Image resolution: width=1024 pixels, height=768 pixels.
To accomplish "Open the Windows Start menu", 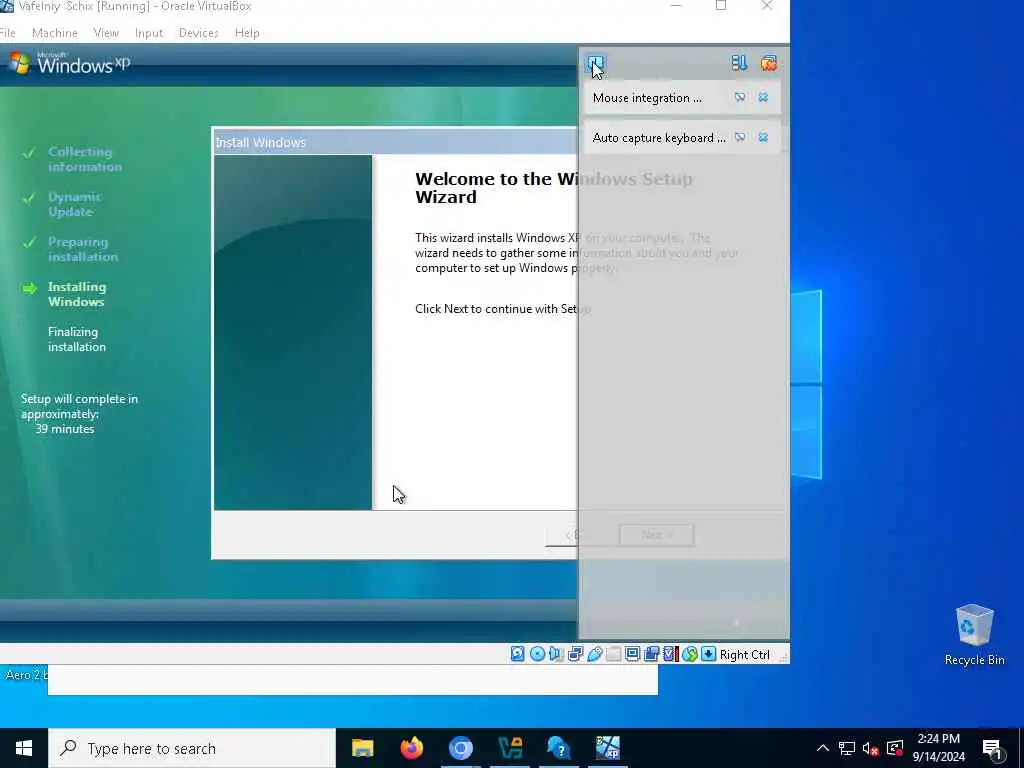I will (24, 748).
